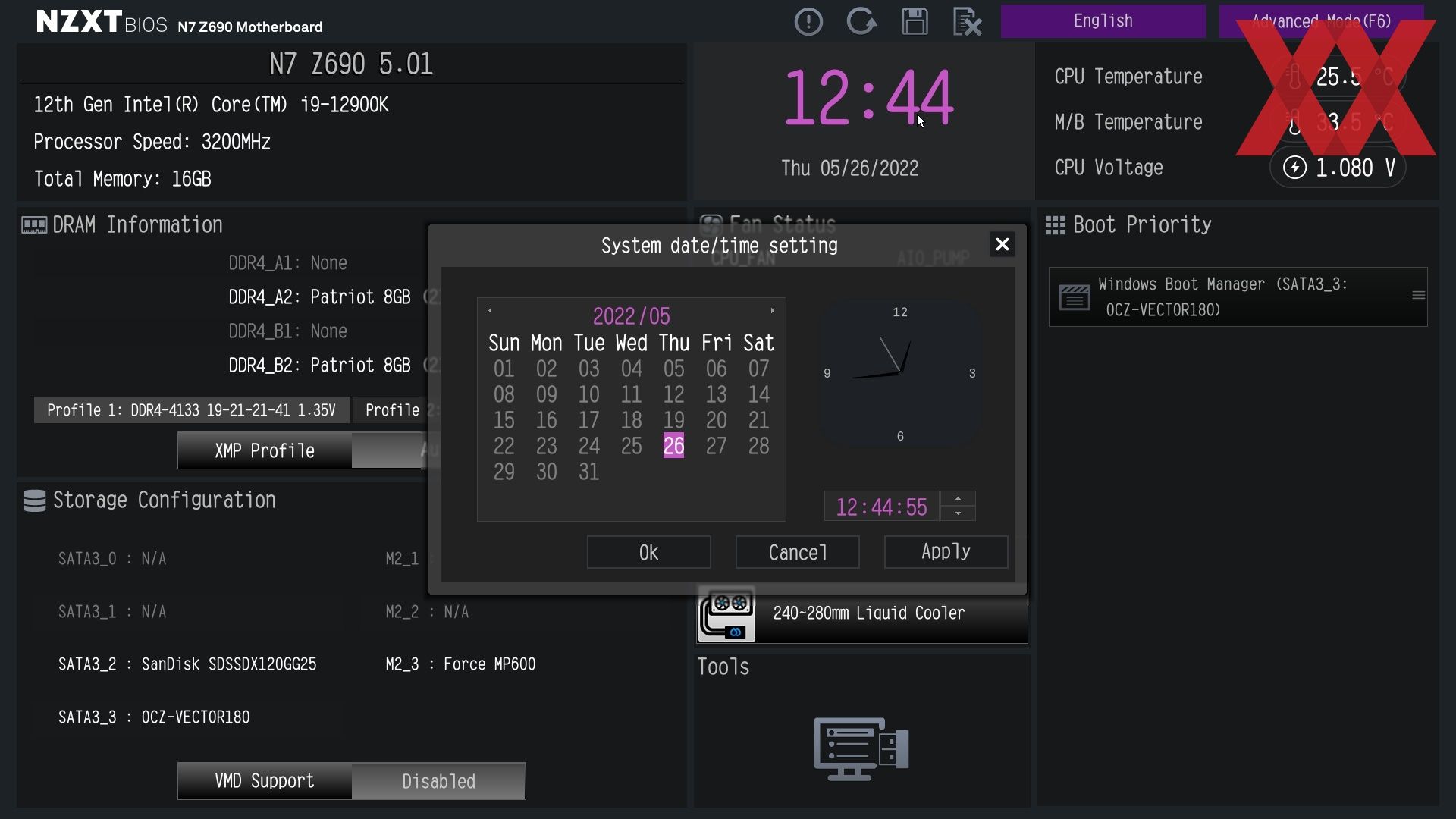Click M2_3 Force MP600 entry
Screen dimensions: 1456x819
point(460,664)
